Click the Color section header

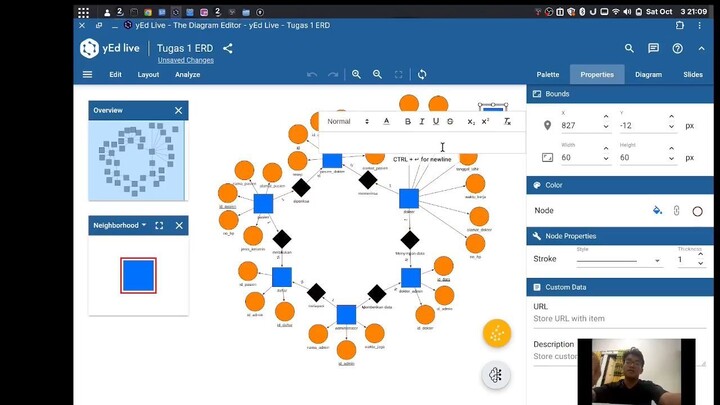pos(620,185)
